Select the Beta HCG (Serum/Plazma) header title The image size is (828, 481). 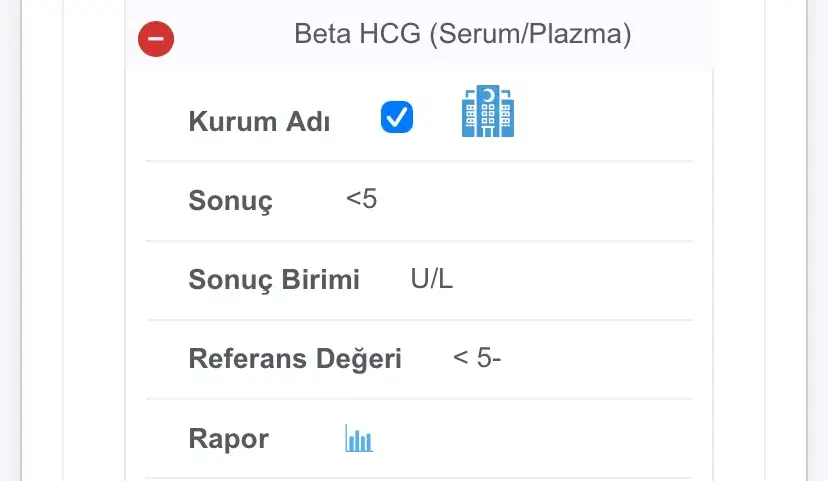463,34
